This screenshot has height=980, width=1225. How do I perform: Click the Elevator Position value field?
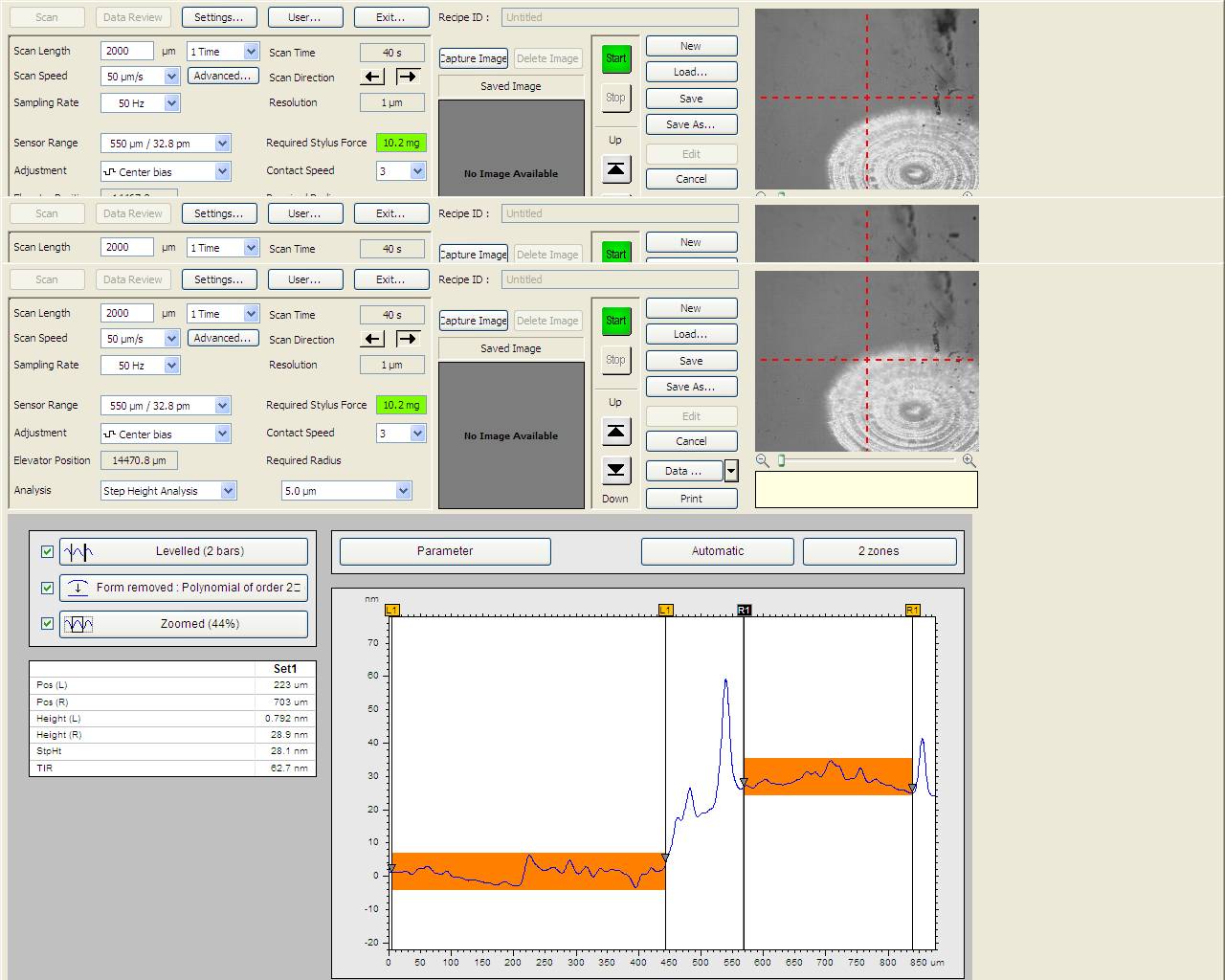[139, 460]
